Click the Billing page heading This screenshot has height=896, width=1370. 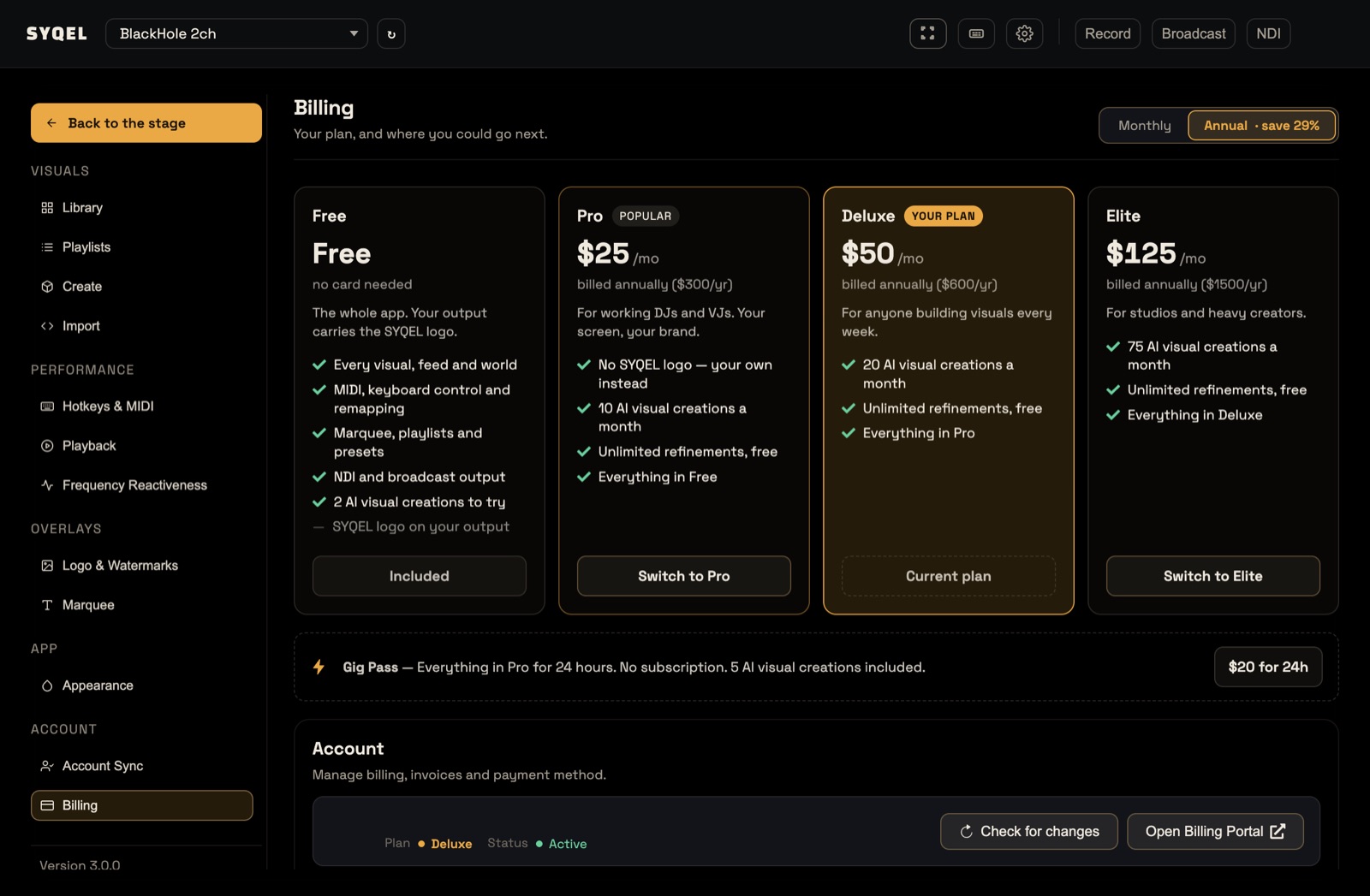(x=324, y=108)
